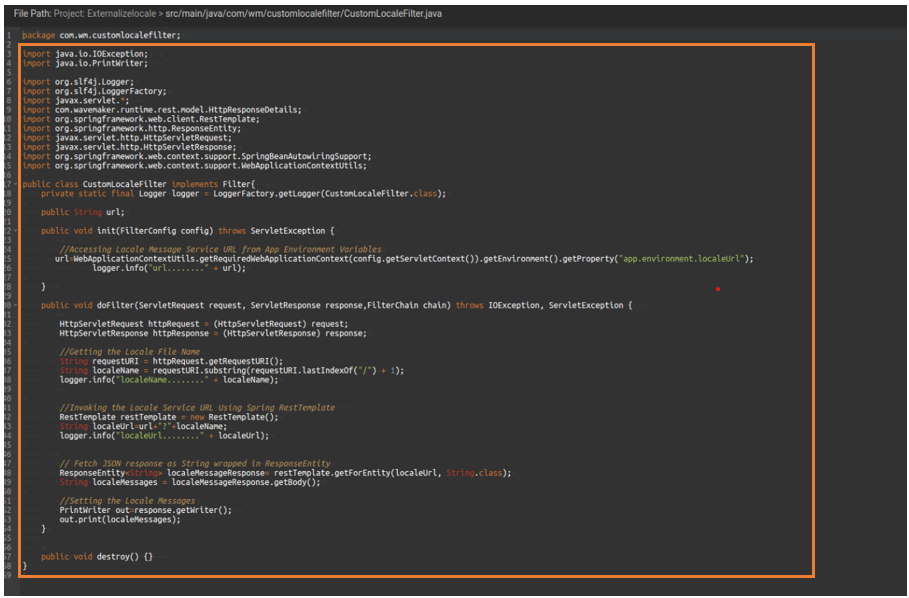Place cursor on the public String url declaration
The width and height of the screenshot is (909, 598).
(83, 212)
